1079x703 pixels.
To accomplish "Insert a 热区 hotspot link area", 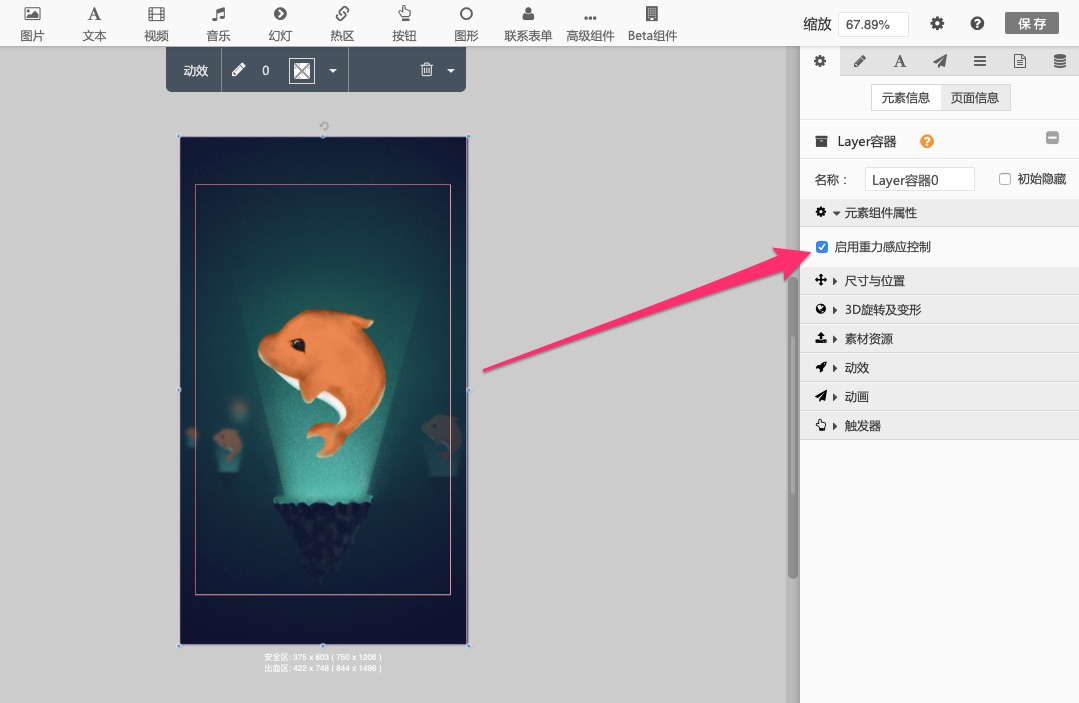I will coord(342,24).
